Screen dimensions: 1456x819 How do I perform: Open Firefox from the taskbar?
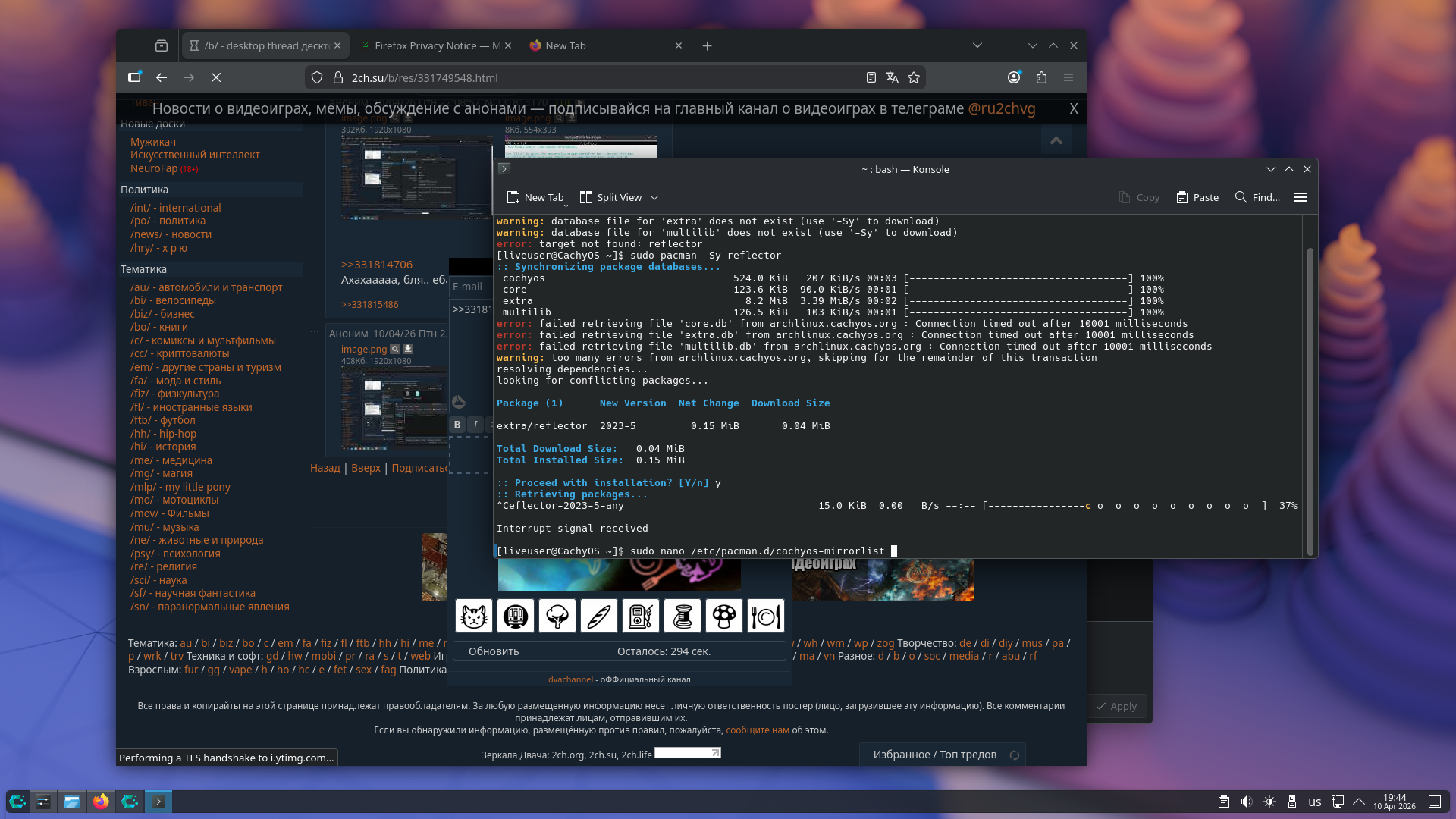[101, 802]
